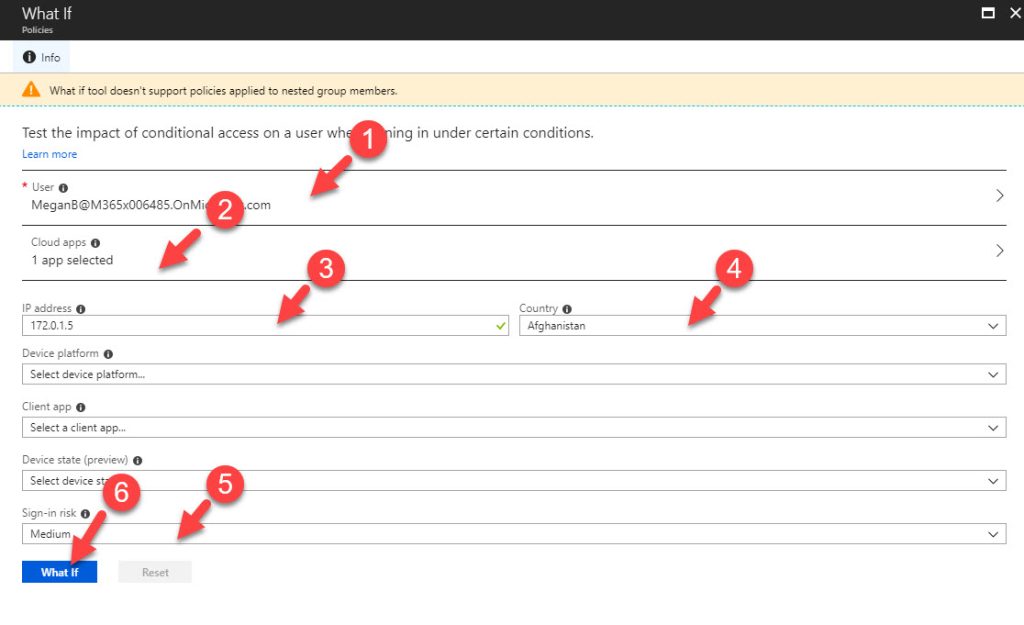Open the User selection row chevron
The height and width of the screenshot is (625, 1024).
[999, 196]
